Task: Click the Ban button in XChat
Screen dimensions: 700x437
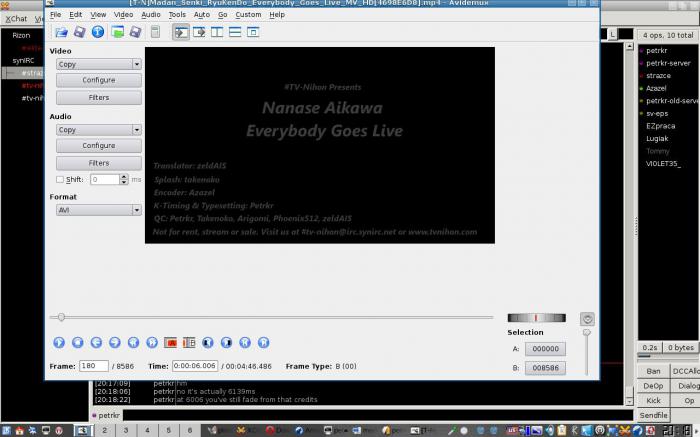Action: click(653, 371)
